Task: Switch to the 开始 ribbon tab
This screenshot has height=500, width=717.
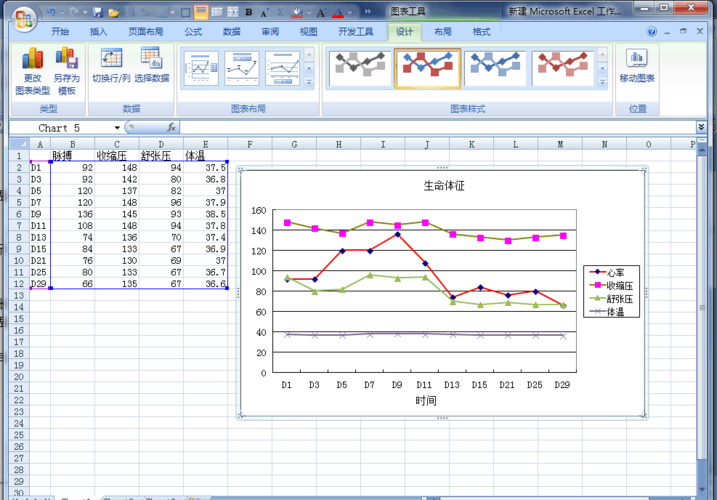Action: (x=60, y=32)
